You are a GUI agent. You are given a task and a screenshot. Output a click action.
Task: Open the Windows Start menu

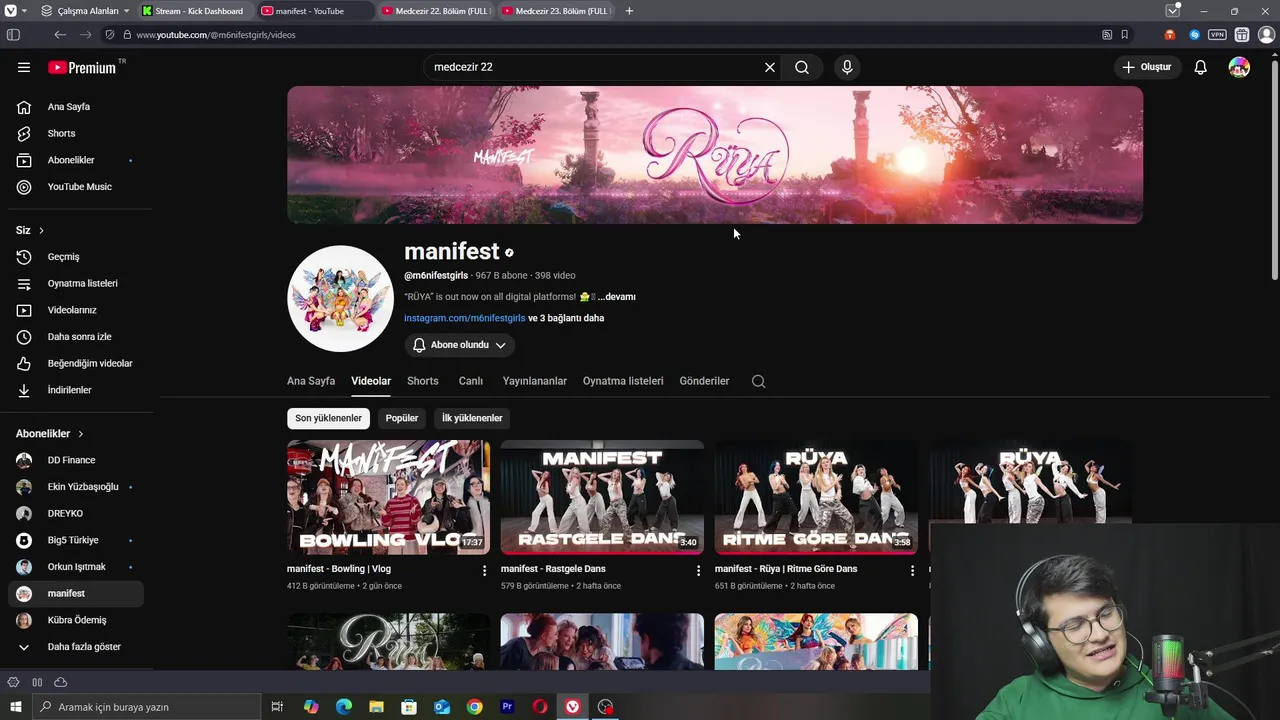click(15, 707)
